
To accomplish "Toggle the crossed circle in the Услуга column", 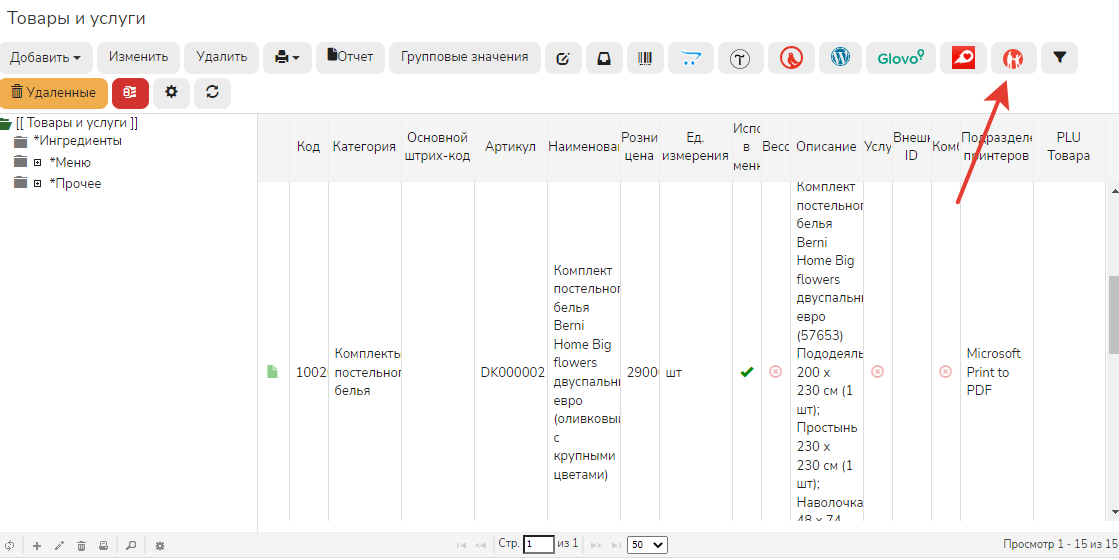I will point(877,372).
